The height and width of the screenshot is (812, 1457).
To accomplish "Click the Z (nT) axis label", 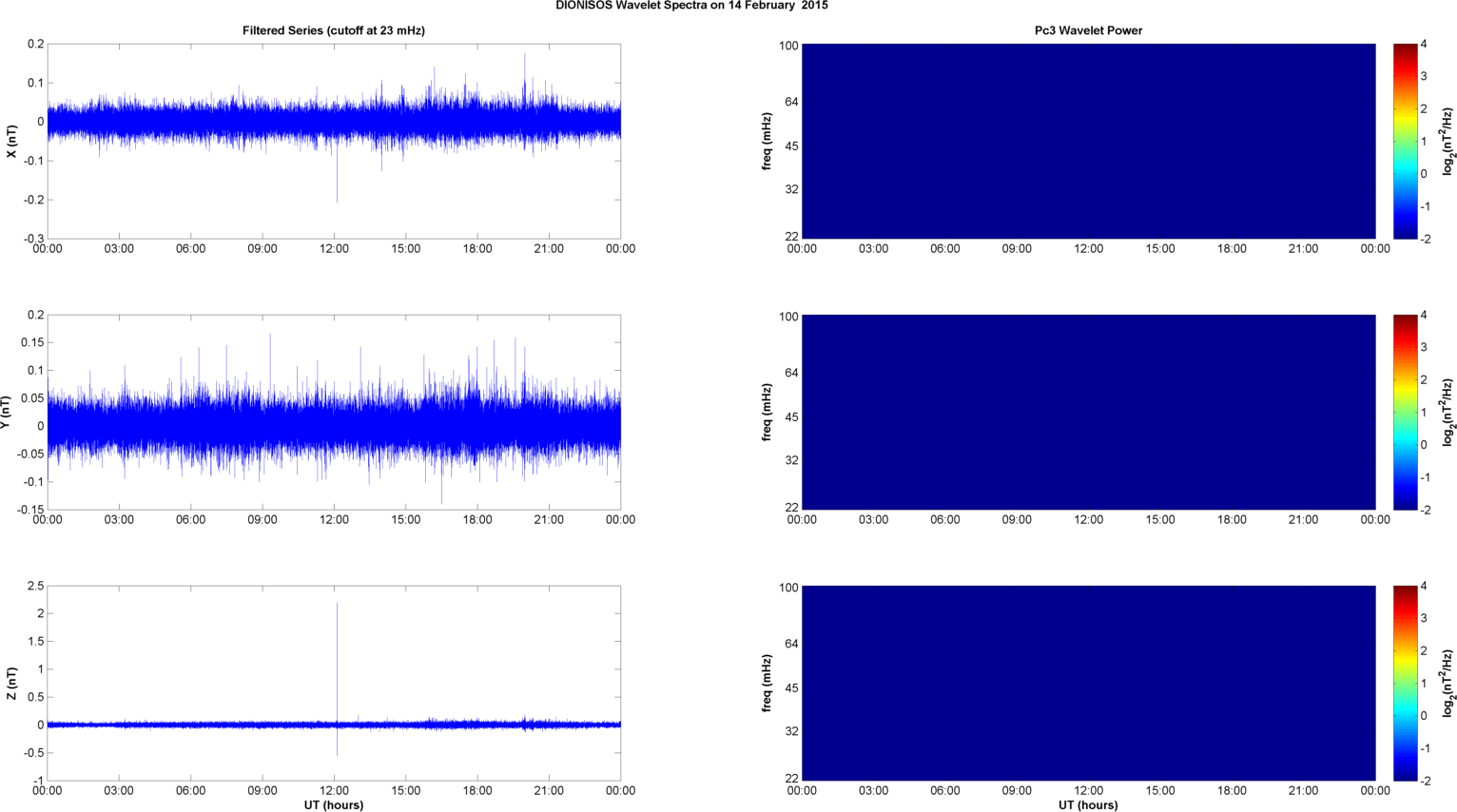I will click(x=11, y=684).
